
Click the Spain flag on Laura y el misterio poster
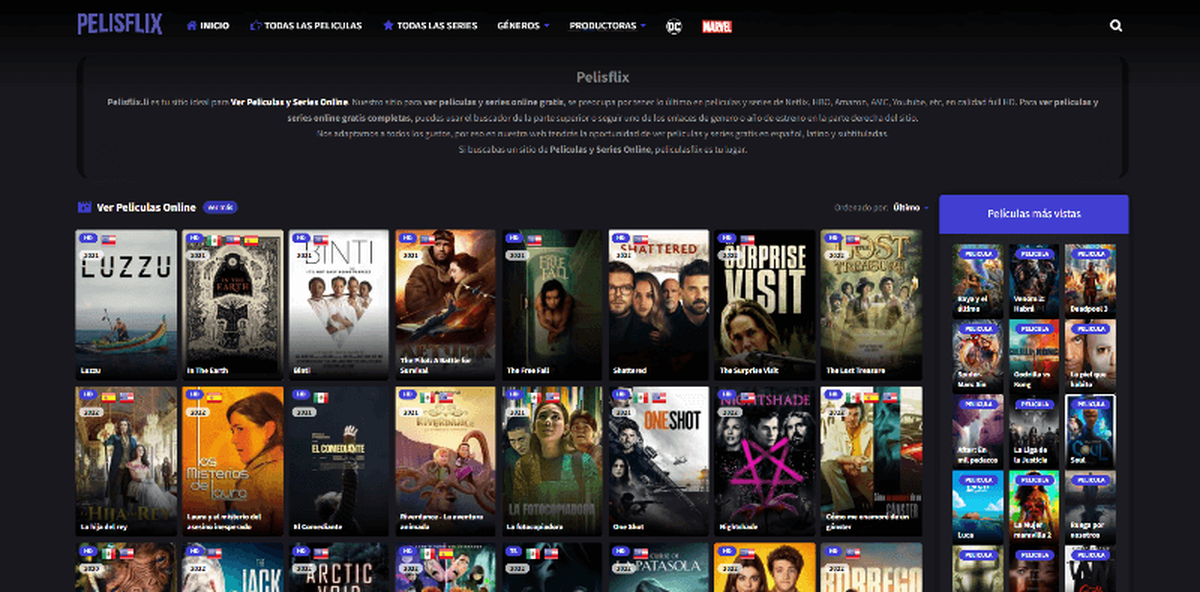(x=213, y=397)
